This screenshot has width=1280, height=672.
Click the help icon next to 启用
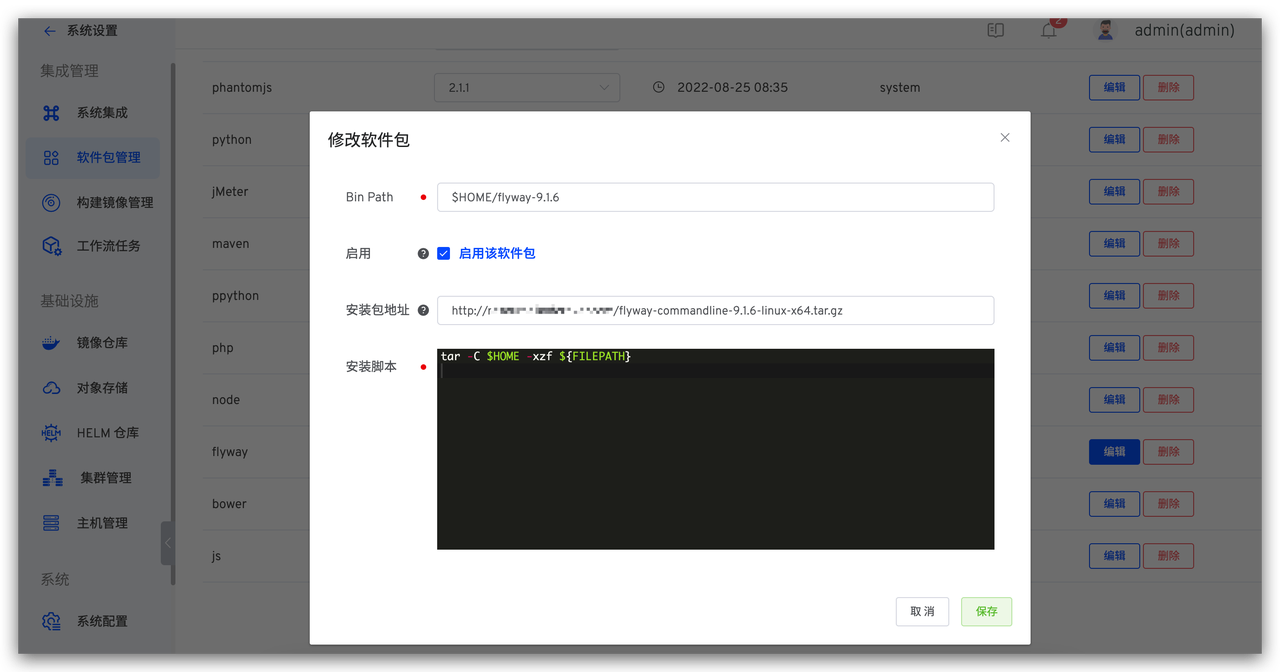pyautogui.click(x=423, y=254)
